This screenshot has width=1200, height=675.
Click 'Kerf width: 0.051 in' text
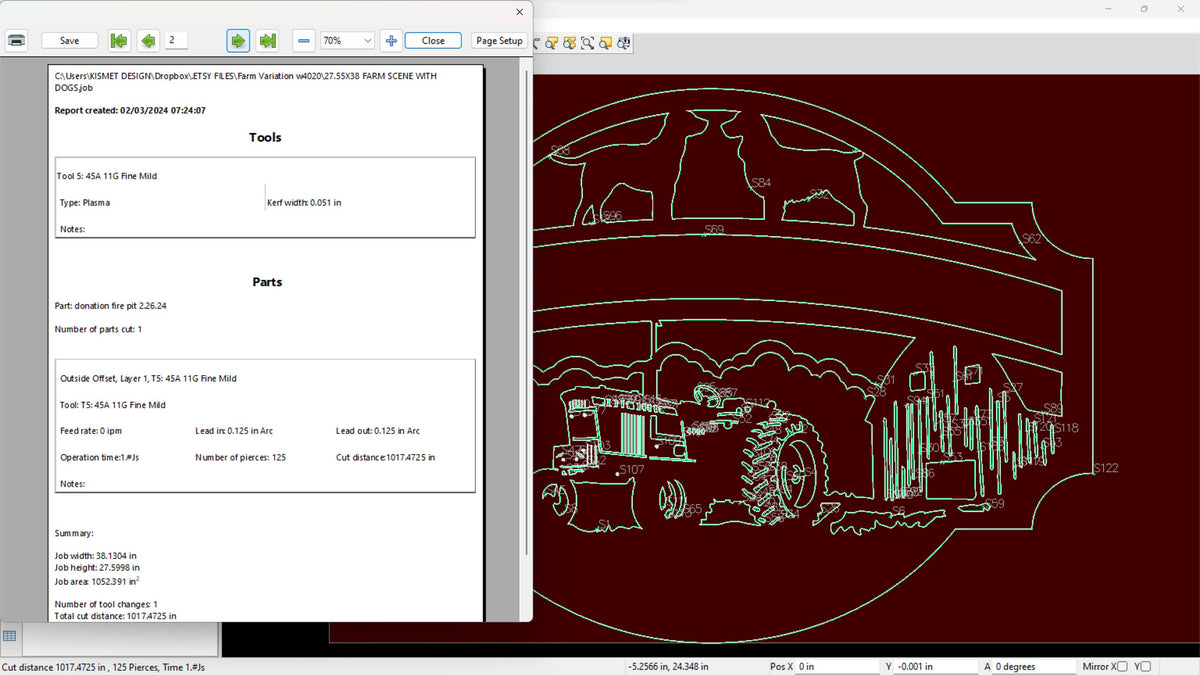pos(304,202)
